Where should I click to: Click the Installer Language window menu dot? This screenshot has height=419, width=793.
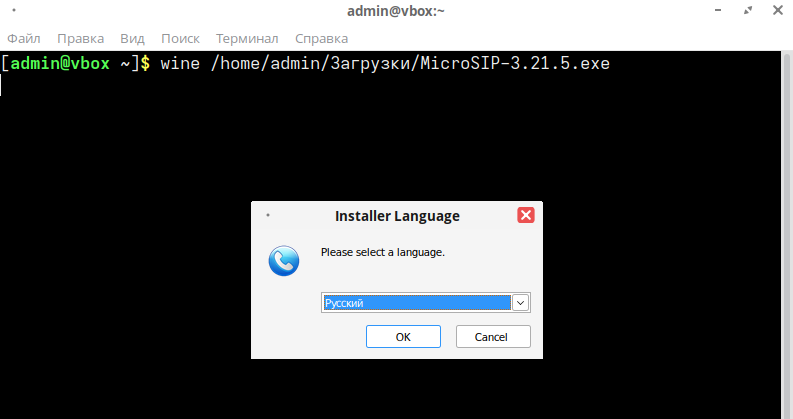268,216
